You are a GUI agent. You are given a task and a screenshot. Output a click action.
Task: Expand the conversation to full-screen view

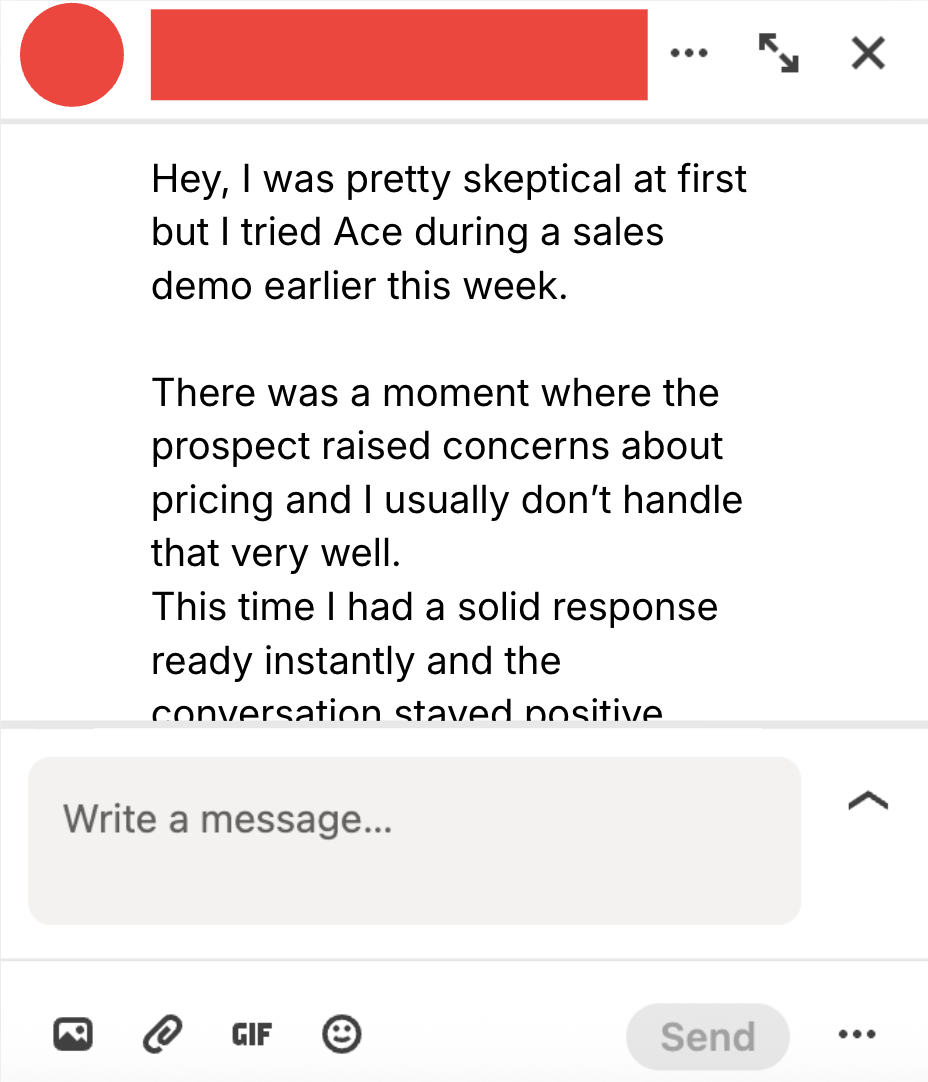click(778, 54)
